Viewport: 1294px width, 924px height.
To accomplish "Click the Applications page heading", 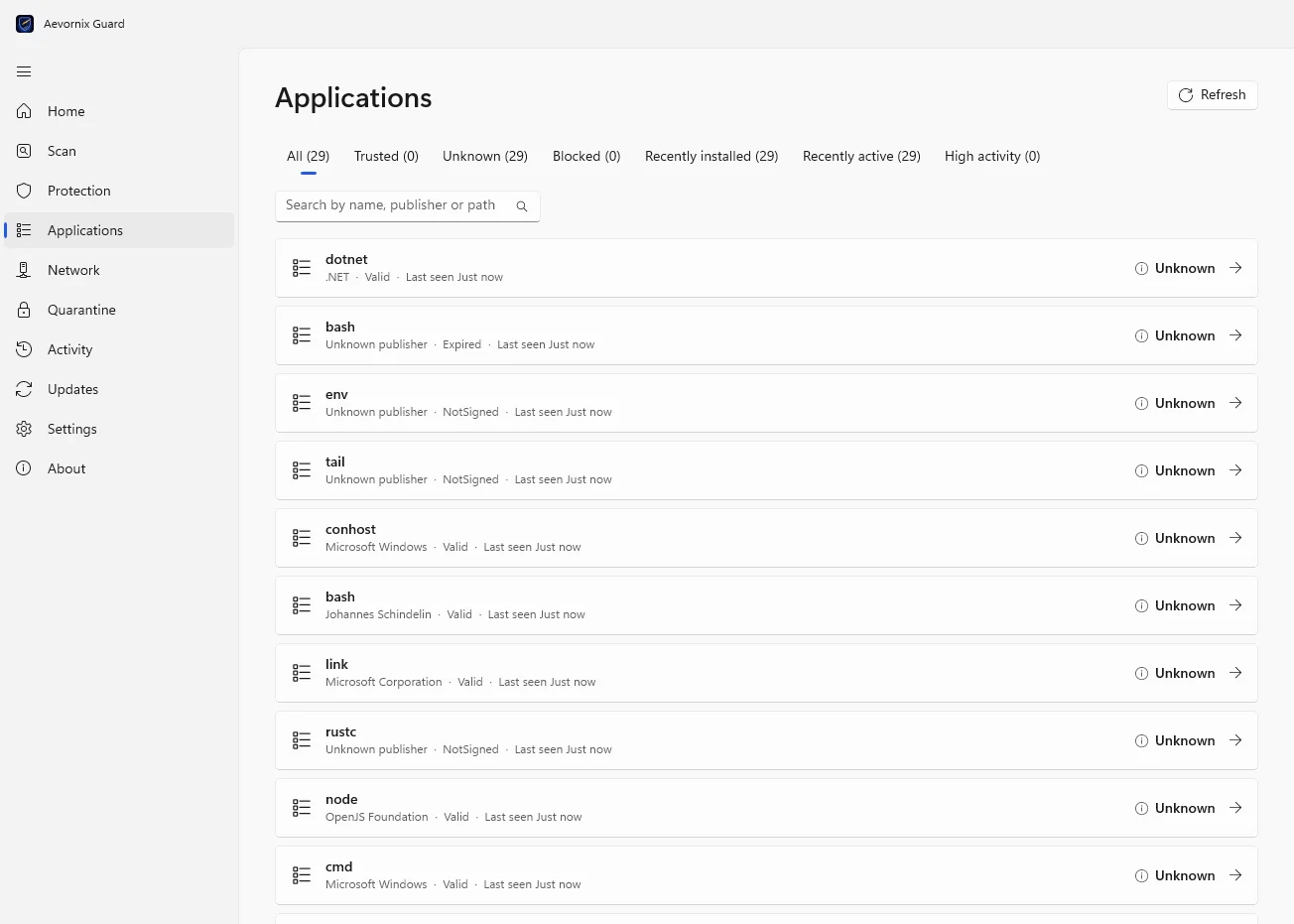I will click(353, 97).
